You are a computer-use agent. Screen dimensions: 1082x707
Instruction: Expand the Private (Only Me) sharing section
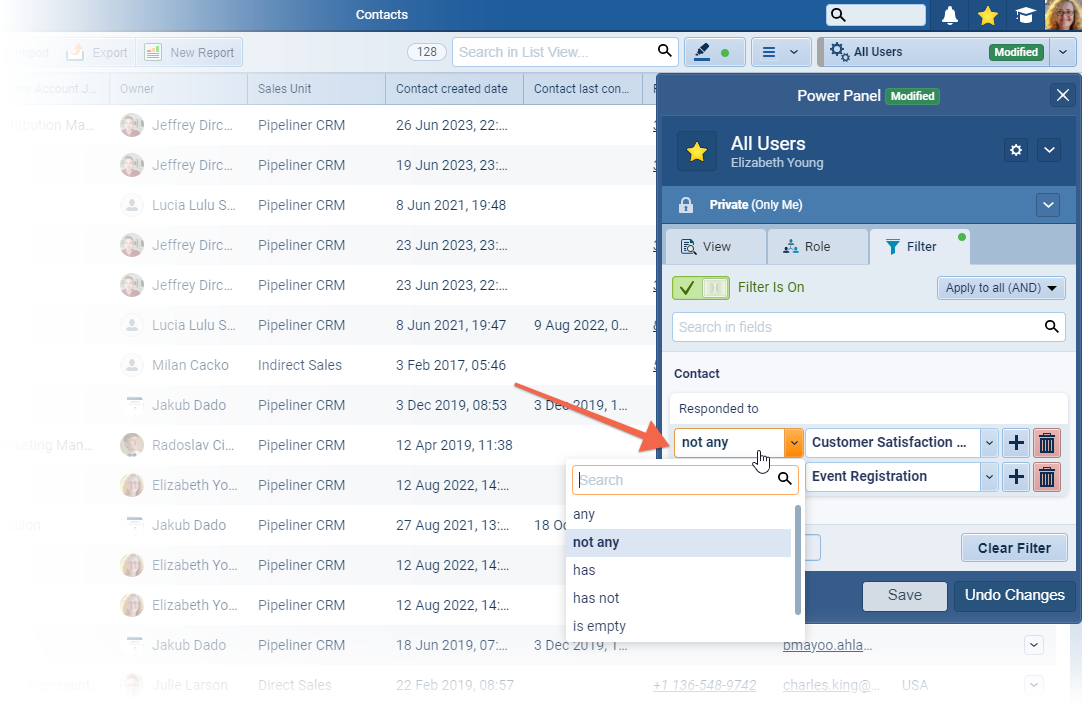(x=1047, y=205)
